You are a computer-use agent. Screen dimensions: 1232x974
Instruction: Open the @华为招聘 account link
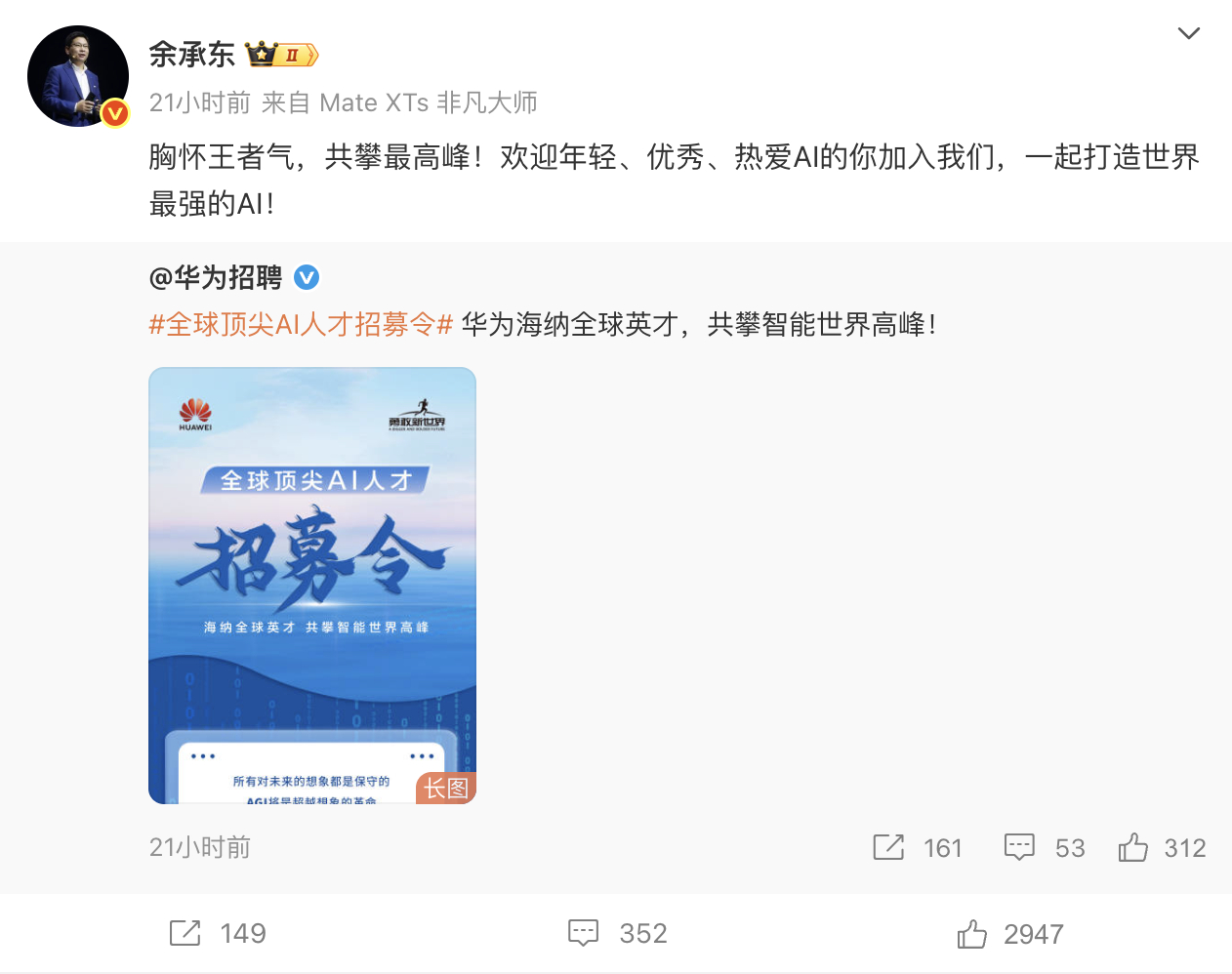coord(216,278)
